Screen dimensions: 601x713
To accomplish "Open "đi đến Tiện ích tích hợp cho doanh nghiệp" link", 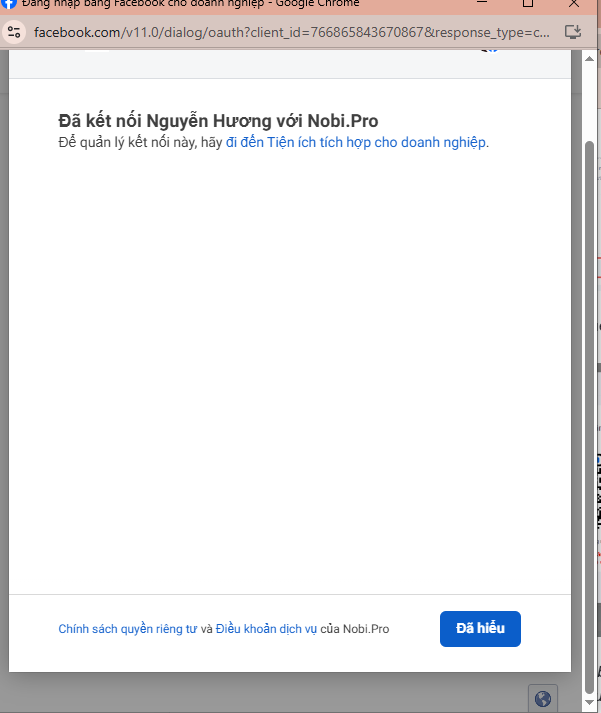I will click(356, 142).
